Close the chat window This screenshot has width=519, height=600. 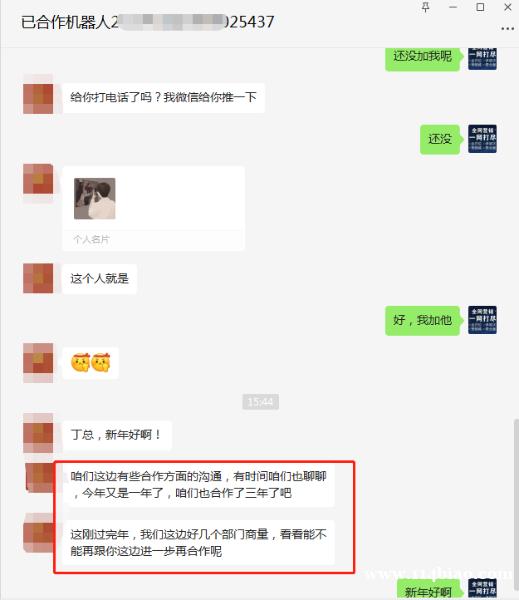[x=508, y=7]
